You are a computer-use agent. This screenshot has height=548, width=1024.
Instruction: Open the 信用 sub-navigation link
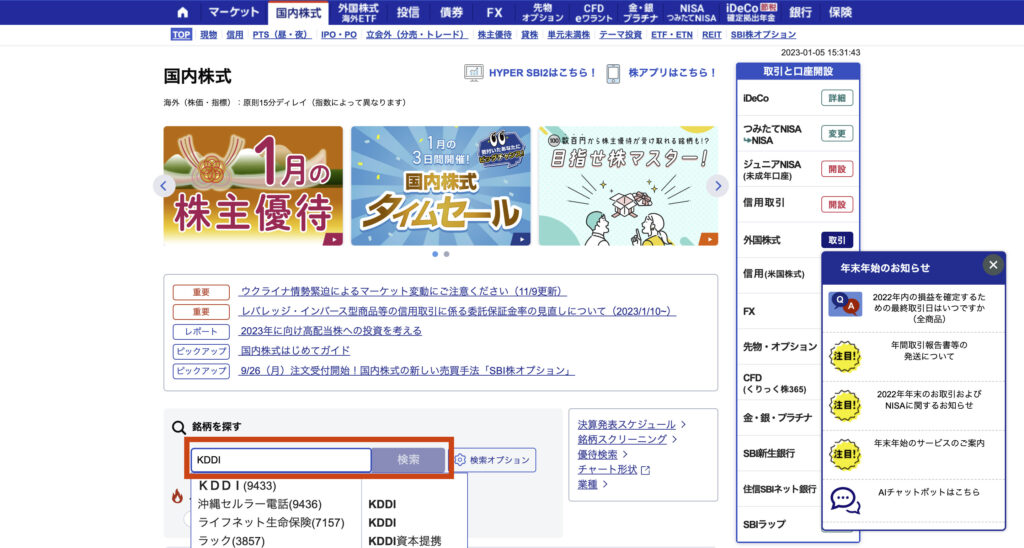click(235, 35)
